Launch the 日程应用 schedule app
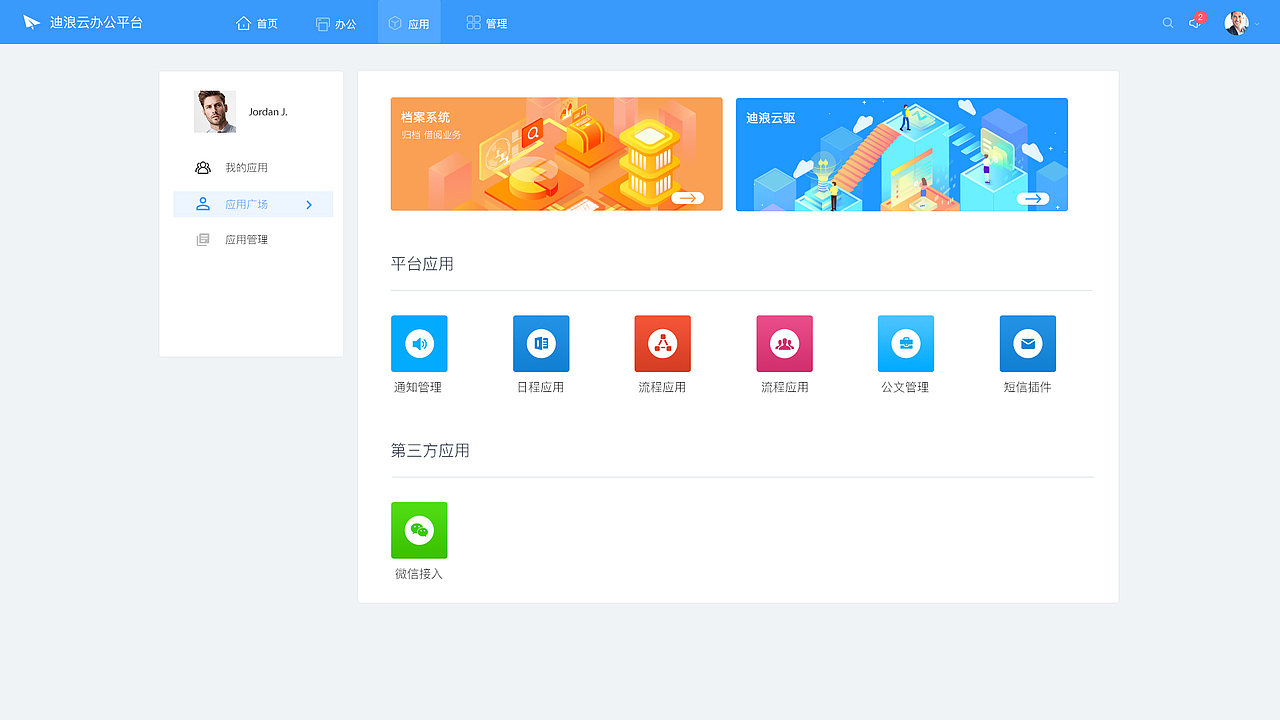The height and width of the screenshot is (720, 1280). pos(541,343)
